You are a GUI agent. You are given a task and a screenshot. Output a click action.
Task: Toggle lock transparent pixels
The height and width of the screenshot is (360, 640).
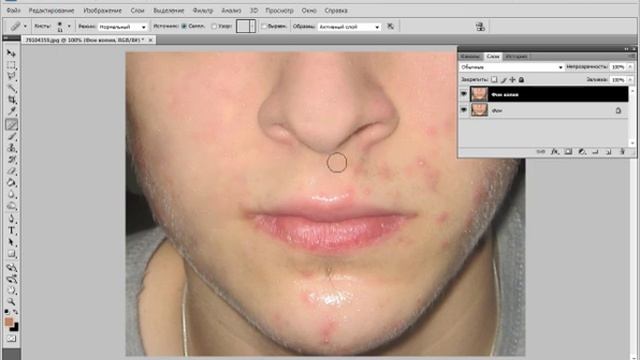[494, 80]
